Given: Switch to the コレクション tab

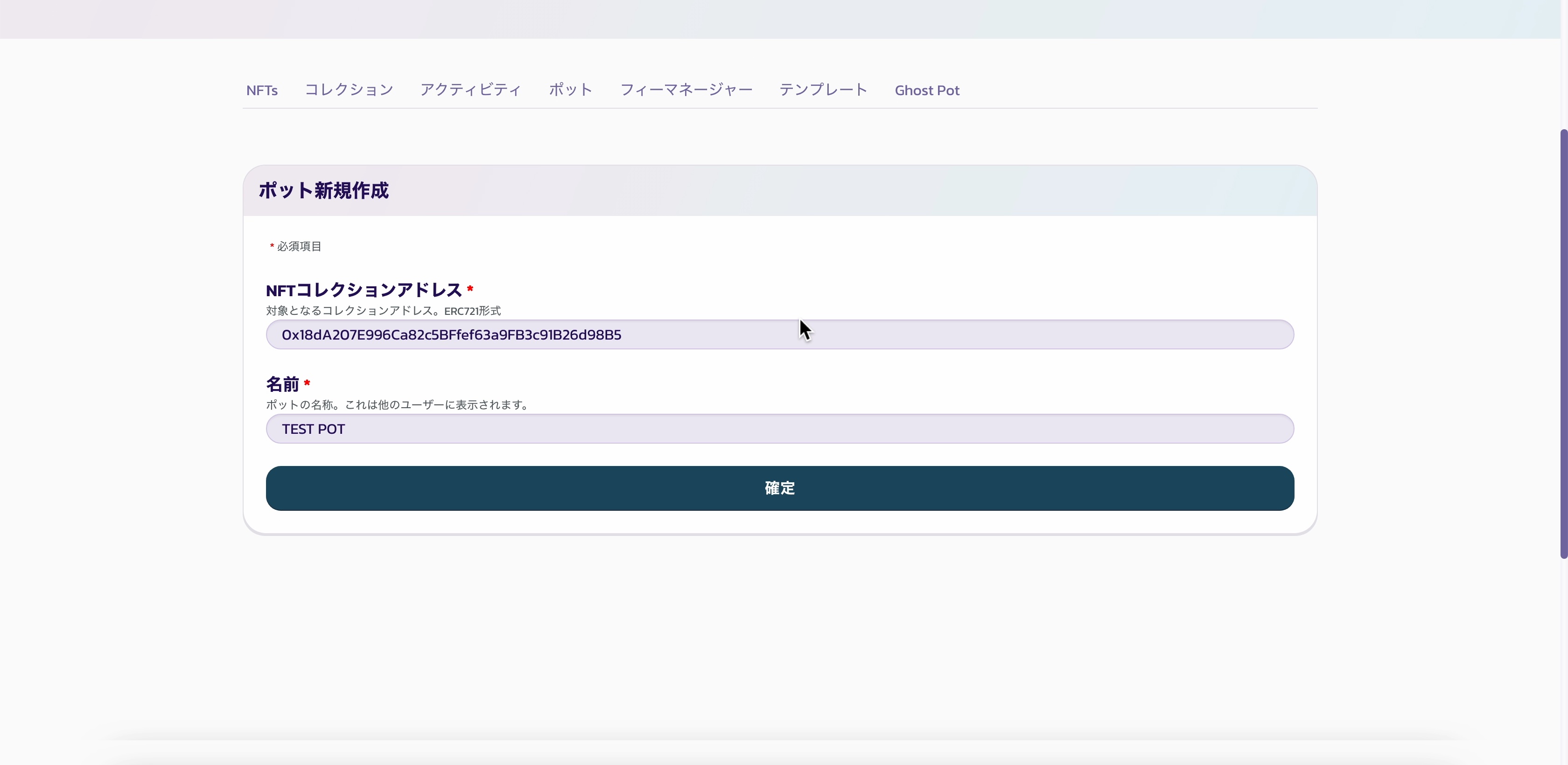Looking at the screenshot, I should (x=349, y=90).
